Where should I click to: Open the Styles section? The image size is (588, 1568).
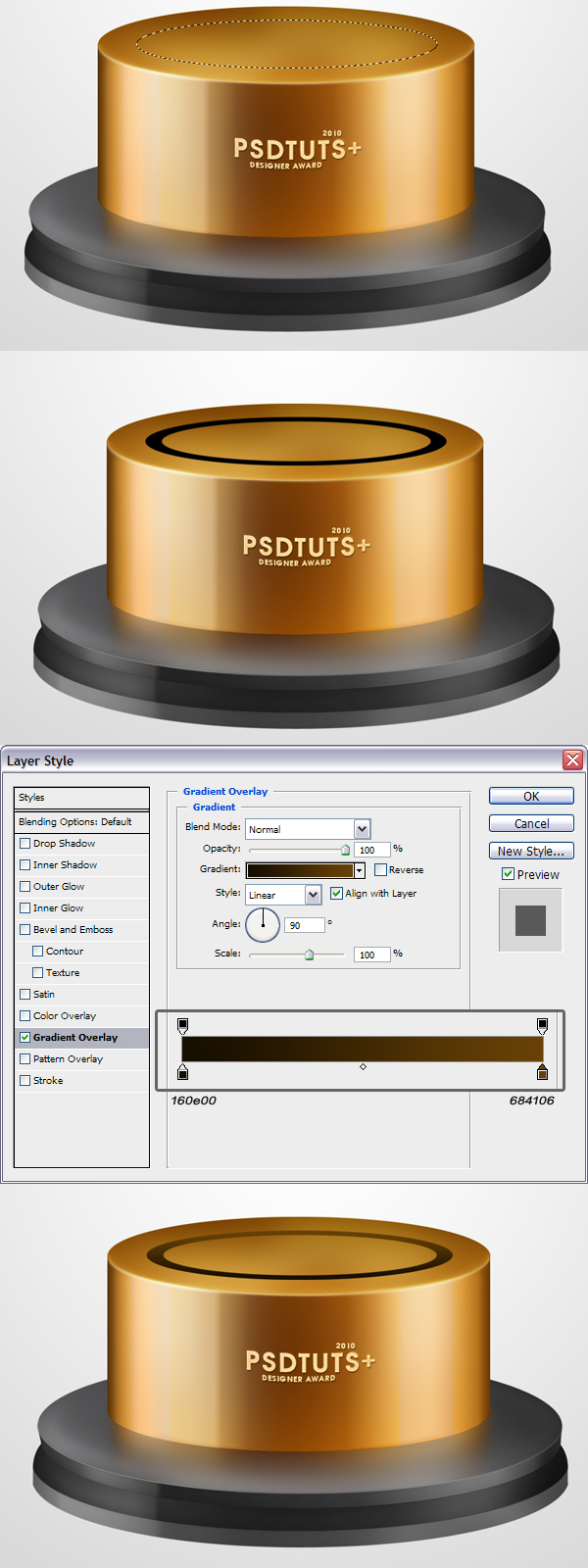[82, 798]
